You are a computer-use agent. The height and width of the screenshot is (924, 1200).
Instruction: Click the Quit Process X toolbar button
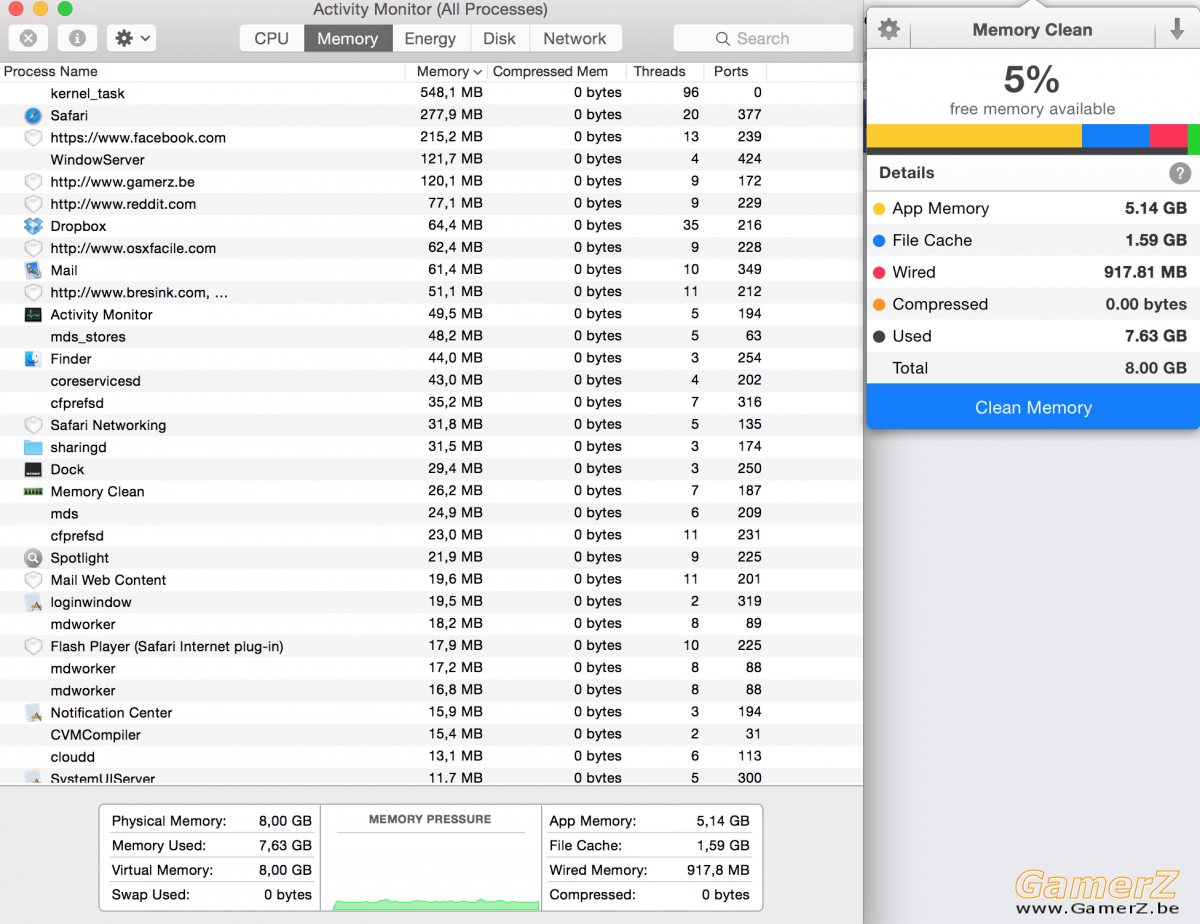[28, 38]
